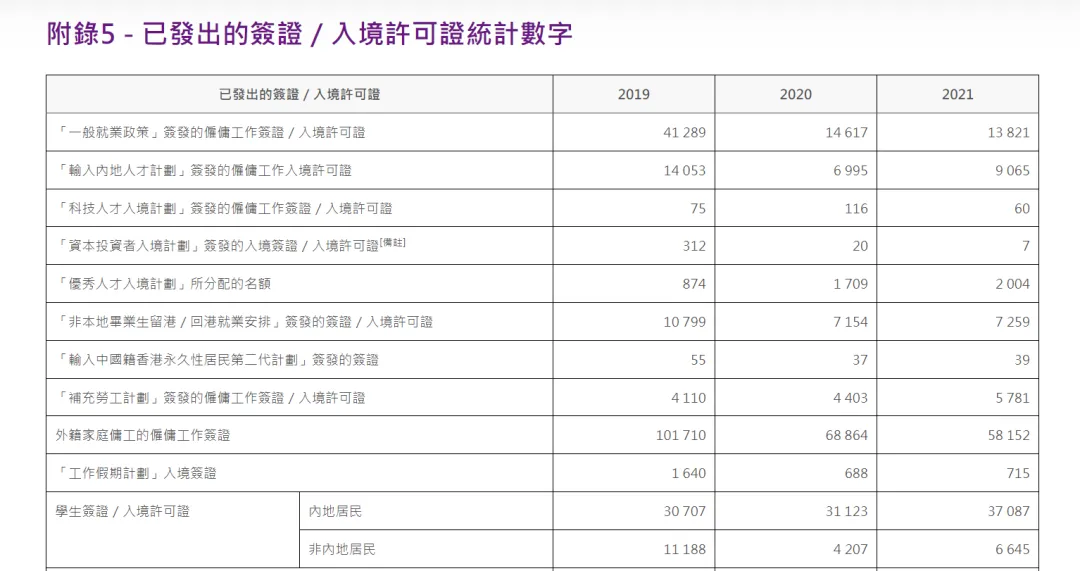
Task: Click the value 116
Action: coord(856,208)
